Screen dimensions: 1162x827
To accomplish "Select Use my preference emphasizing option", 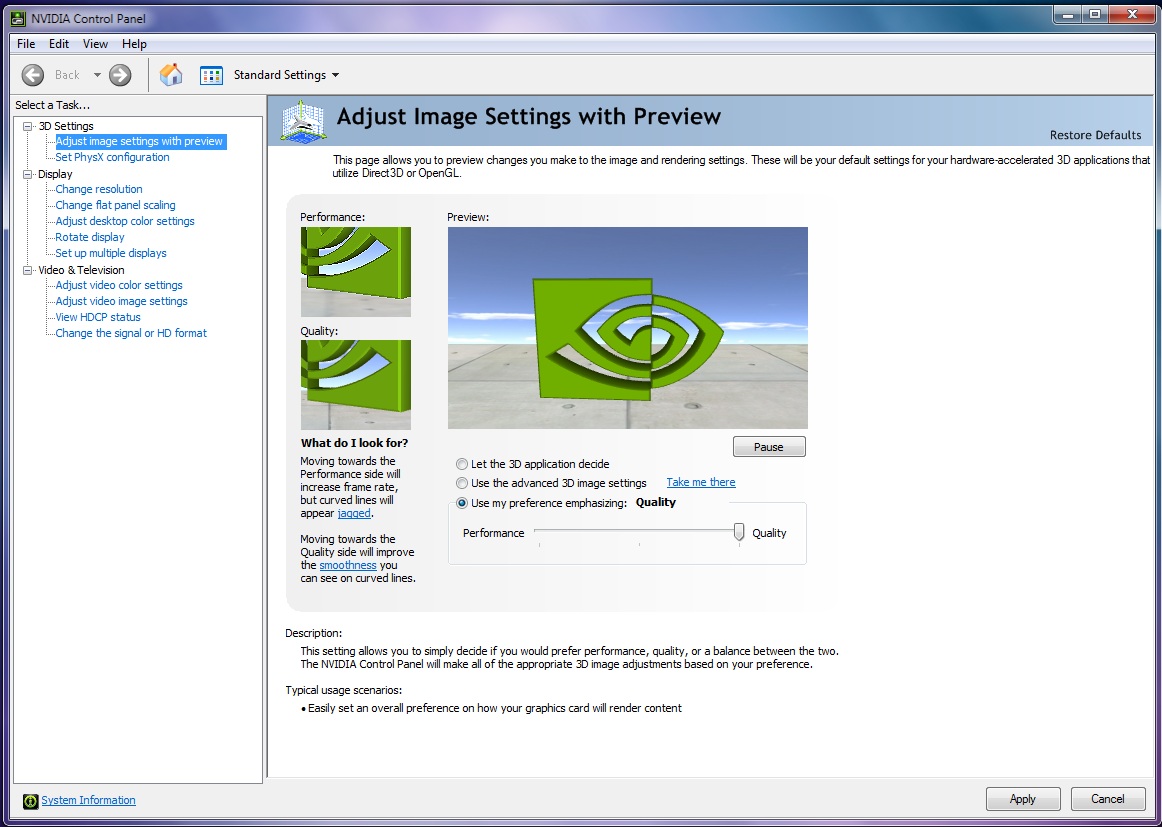I will tap(462, 503).
